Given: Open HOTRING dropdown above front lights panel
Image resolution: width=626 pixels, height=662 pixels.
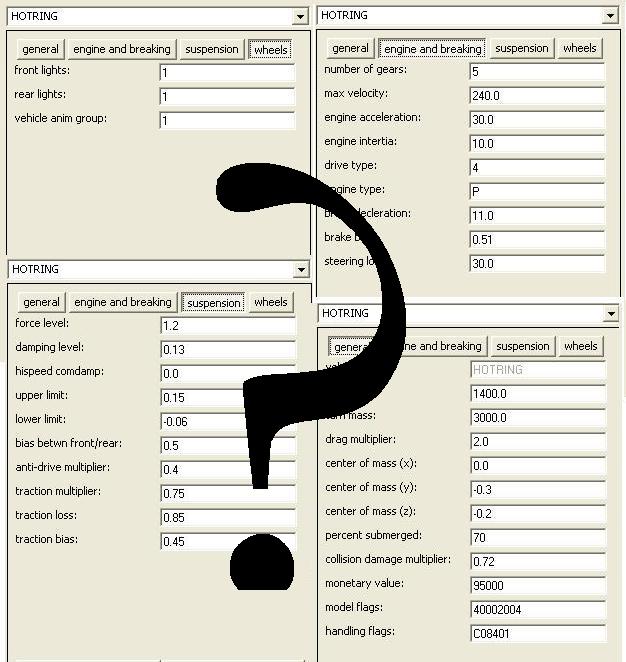Looking at the screenshot, I should click(300, 17).
